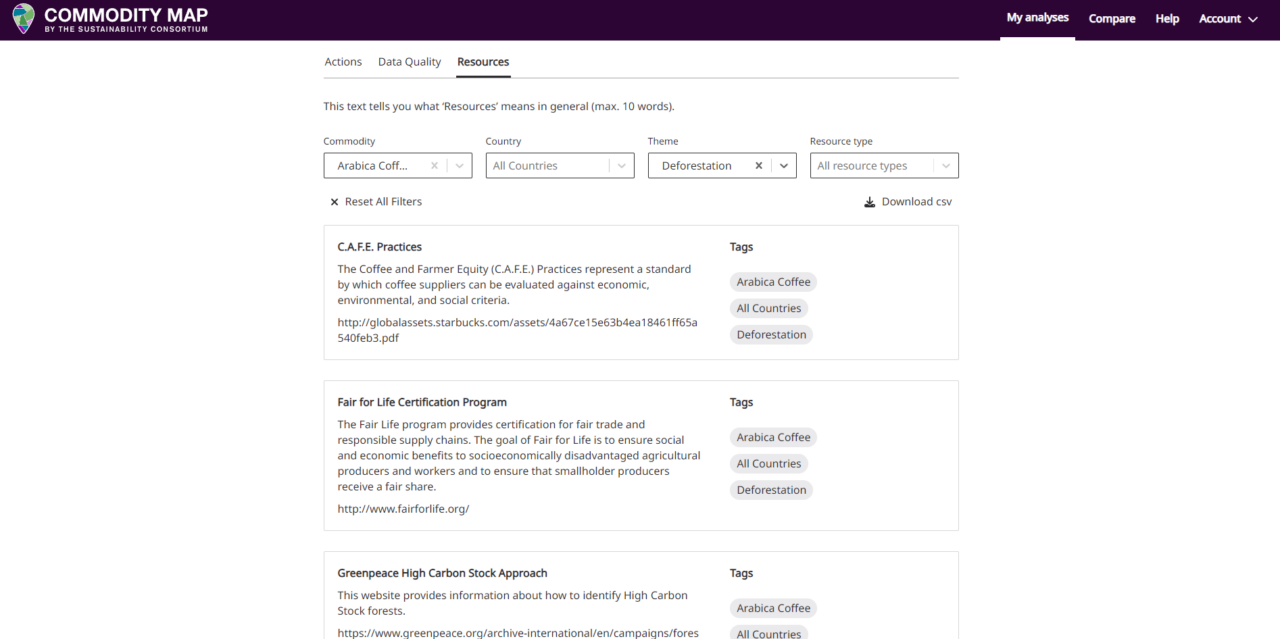Switch to the Actions tab
Viewport: 1280px width, 639px height.
coord(343,61)
